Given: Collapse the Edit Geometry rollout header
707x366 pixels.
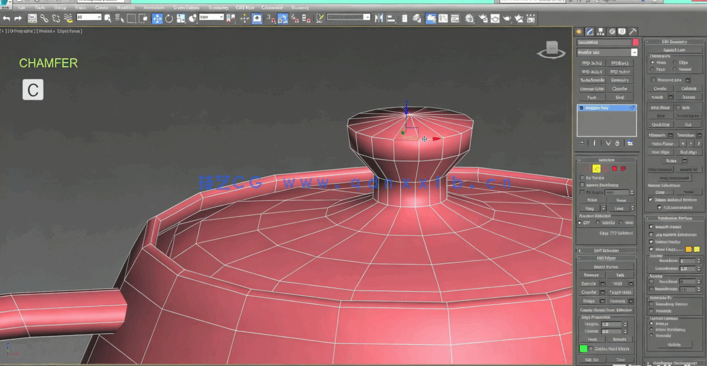Looking at the screenshot, I should [675, 41].
